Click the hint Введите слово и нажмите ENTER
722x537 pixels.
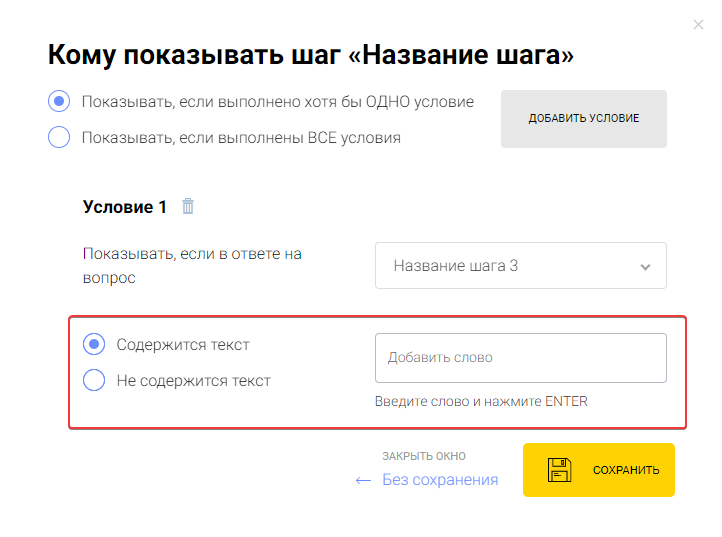click(481, 402)
